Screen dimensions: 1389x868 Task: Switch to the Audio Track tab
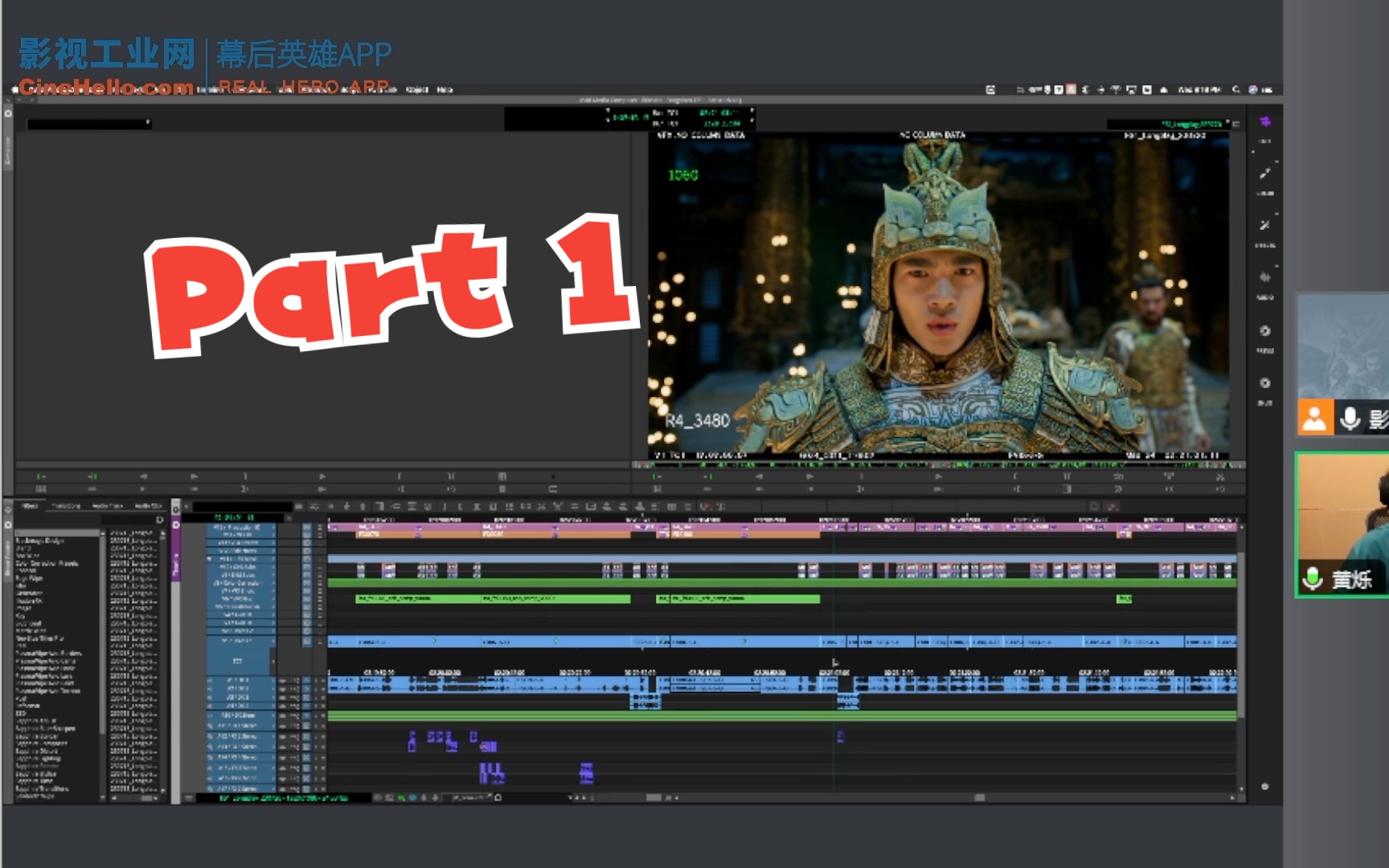pos(107,506)
